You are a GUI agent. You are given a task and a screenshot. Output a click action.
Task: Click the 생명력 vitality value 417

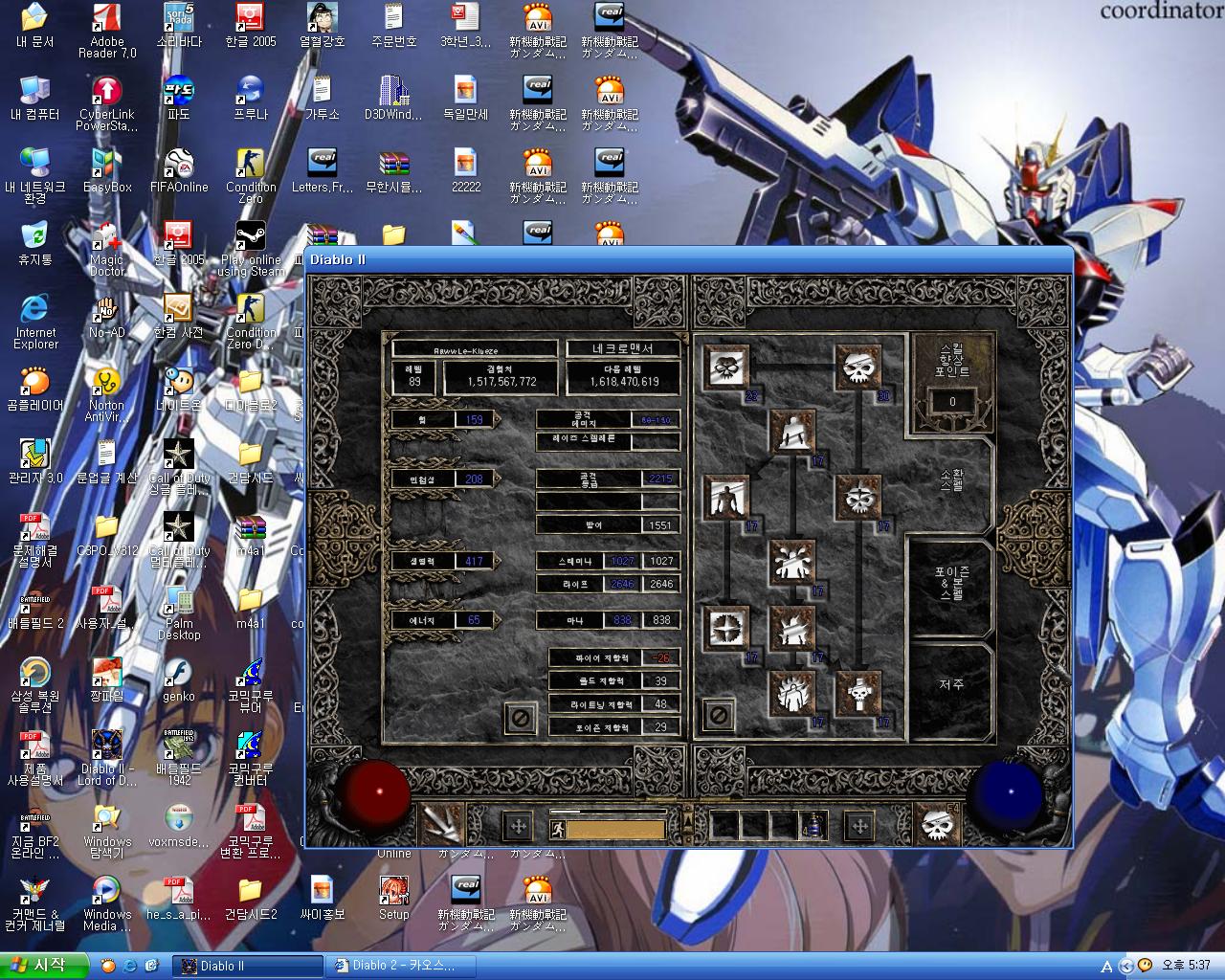(474, 561)
